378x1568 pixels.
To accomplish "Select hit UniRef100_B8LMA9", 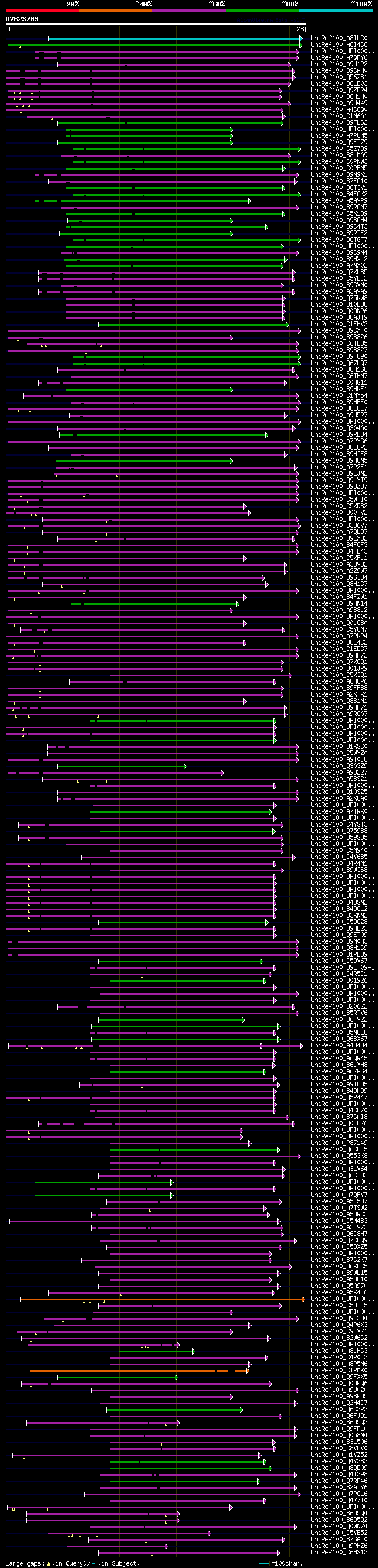I will click(x=339, y=155).
